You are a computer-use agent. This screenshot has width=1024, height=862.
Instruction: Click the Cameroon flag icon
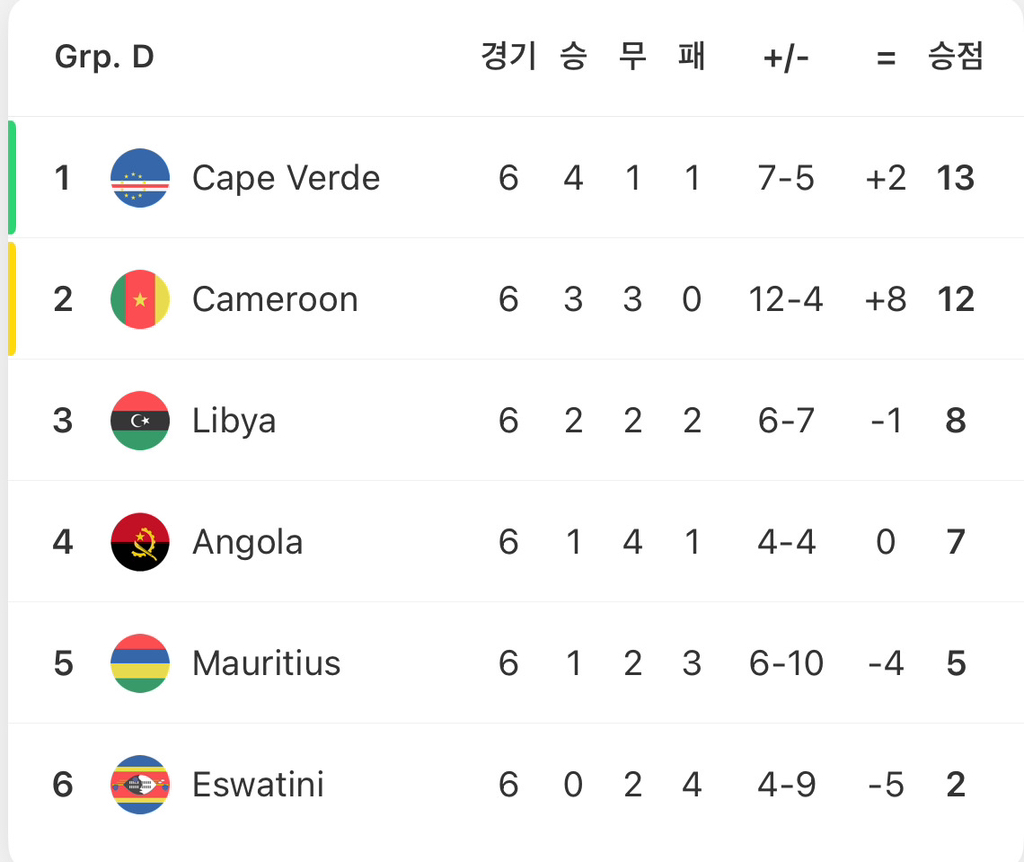[x=140, y=300]
